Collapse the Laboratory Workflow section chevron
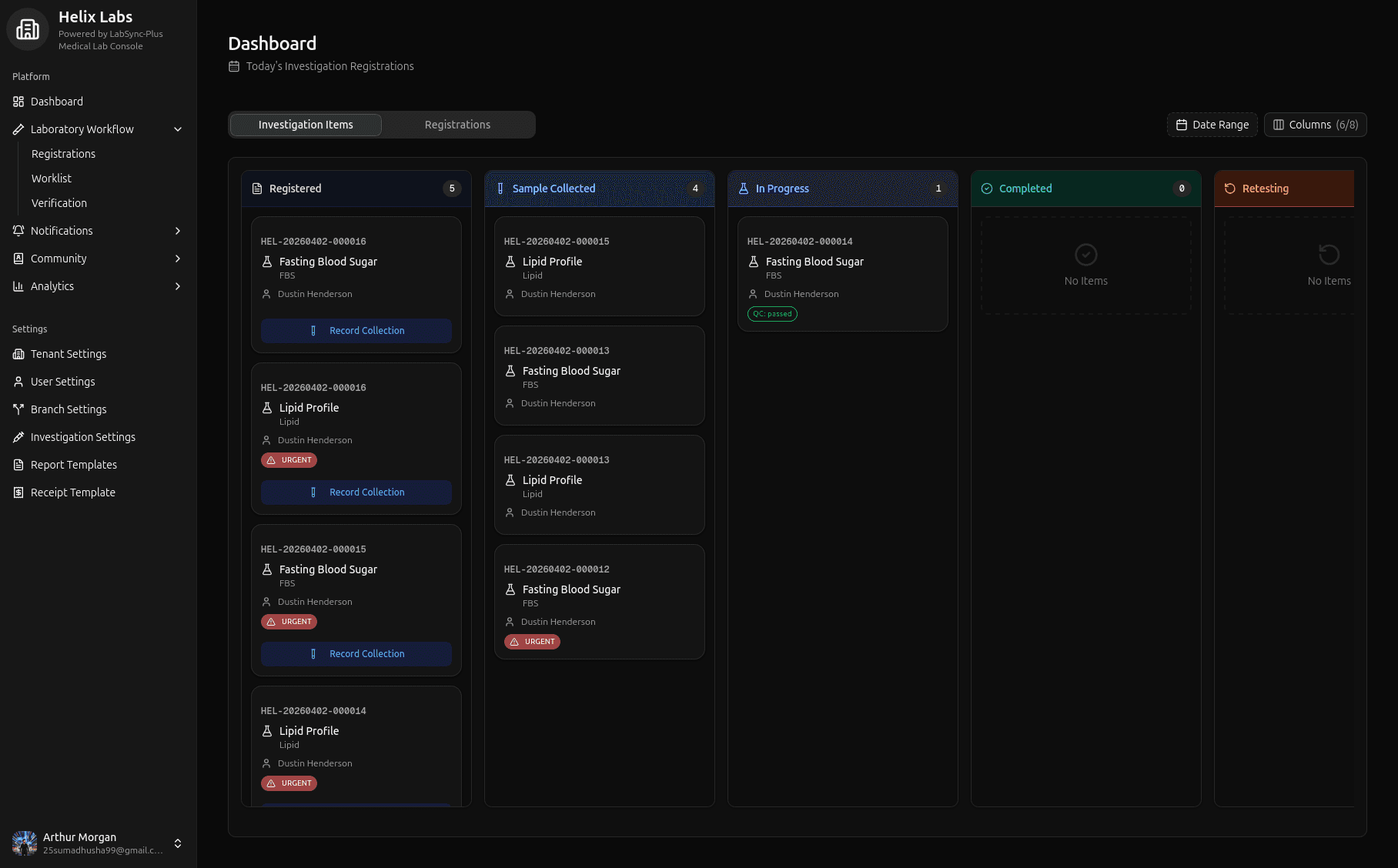 pyautogui.click(x=178, y=129)
